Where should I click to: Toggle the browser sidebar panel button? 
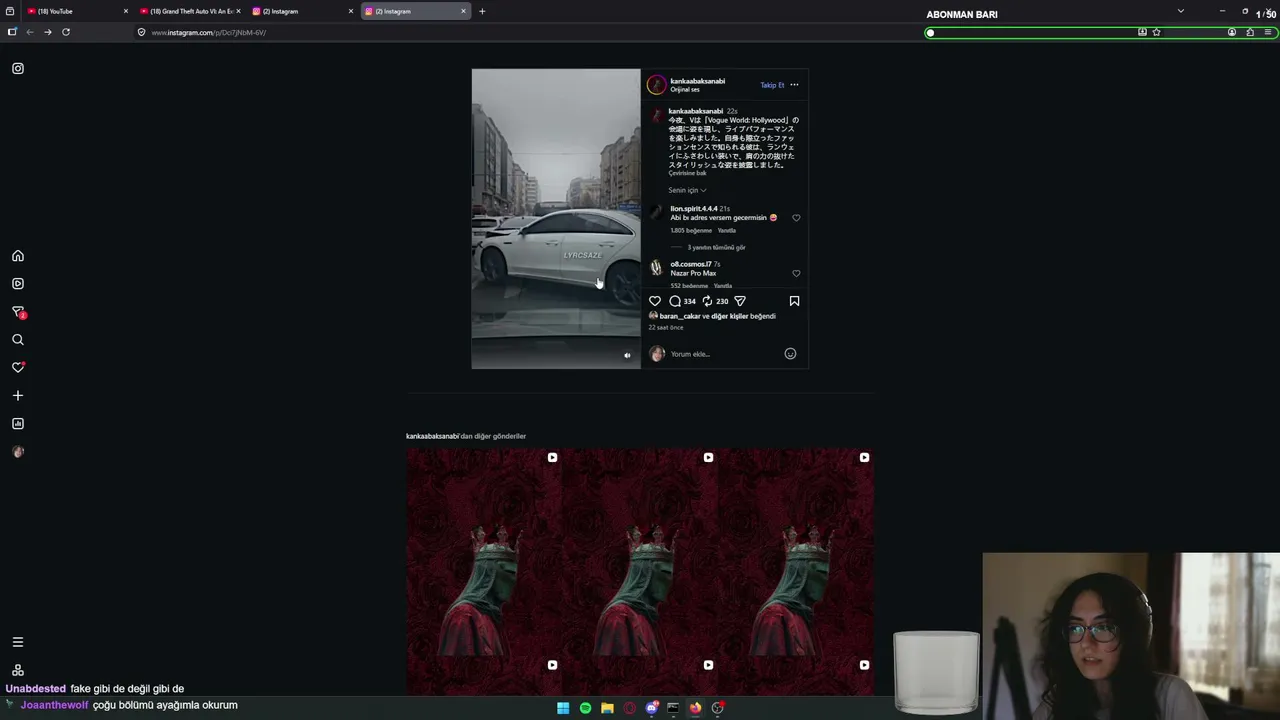pos(12,32)
